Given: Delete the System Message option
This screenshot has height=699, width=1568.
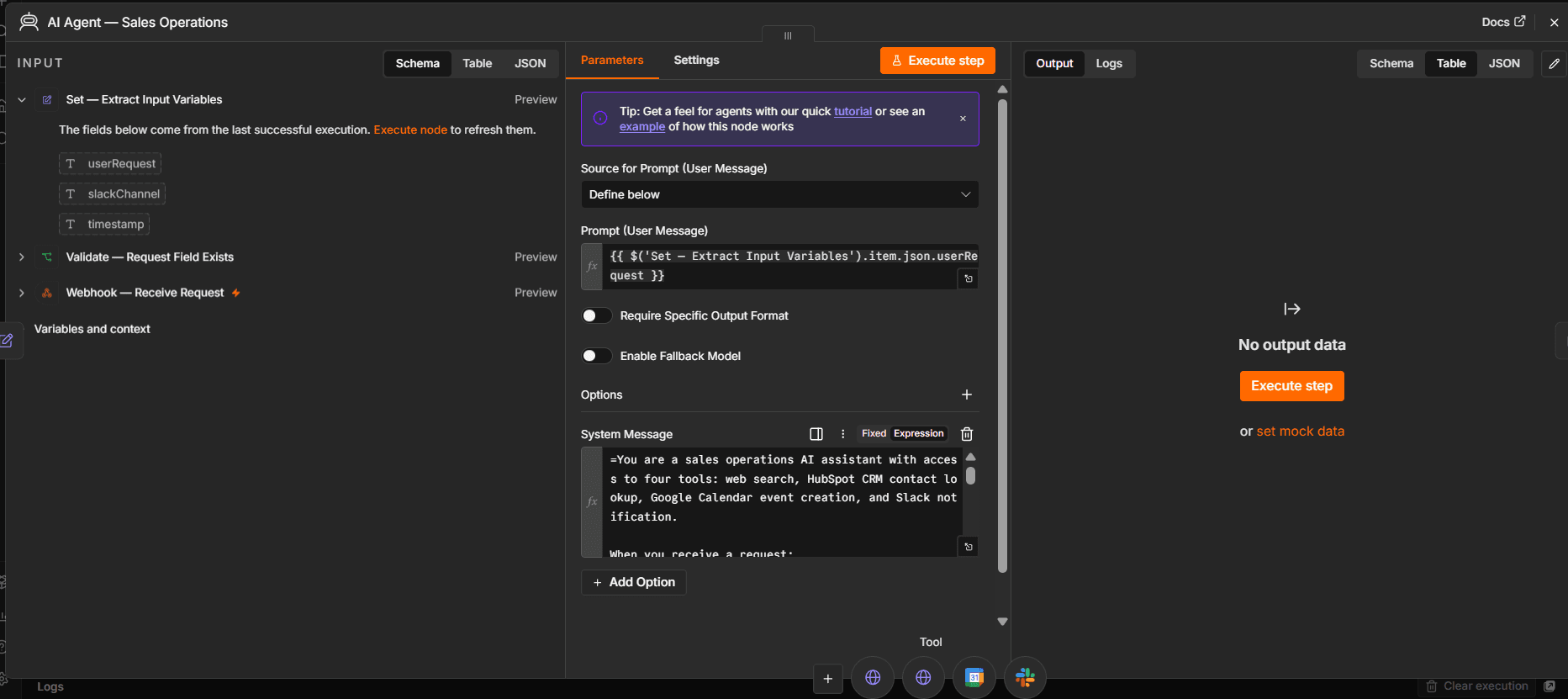Looking at the screenshot, I should pyautogui.click(x=967, y=434).
